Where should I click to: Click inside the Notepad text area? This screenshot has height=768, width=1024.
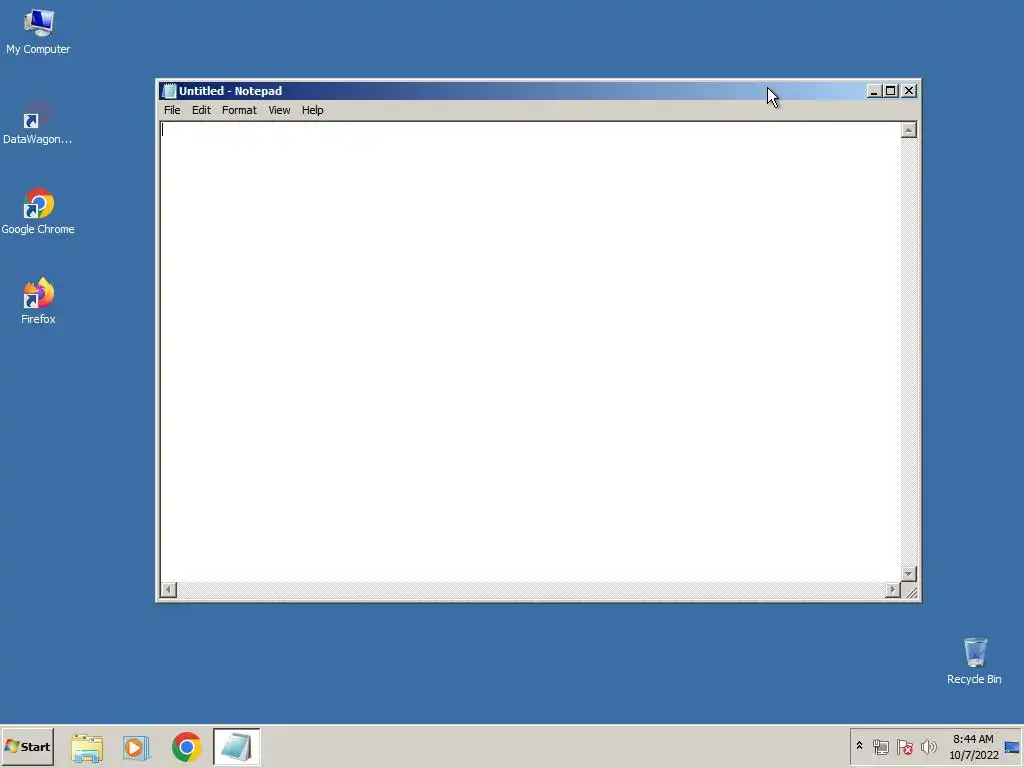(530, 351)
